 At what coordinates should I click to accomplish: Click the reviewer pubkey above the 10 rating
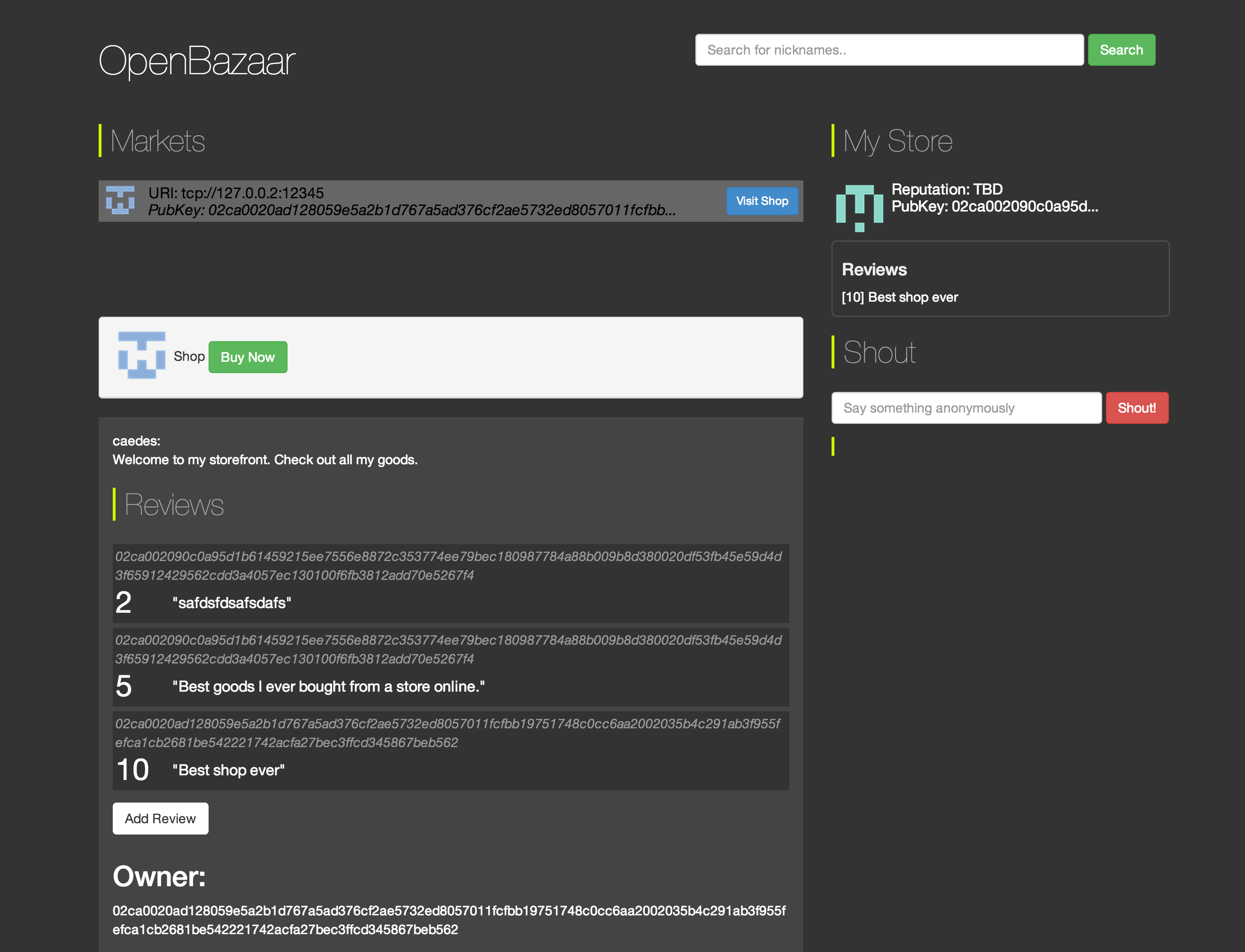pos(447,733)
